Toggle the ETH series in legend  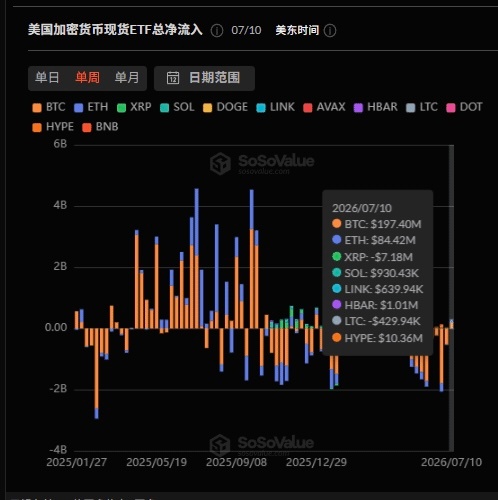[91, 107]
